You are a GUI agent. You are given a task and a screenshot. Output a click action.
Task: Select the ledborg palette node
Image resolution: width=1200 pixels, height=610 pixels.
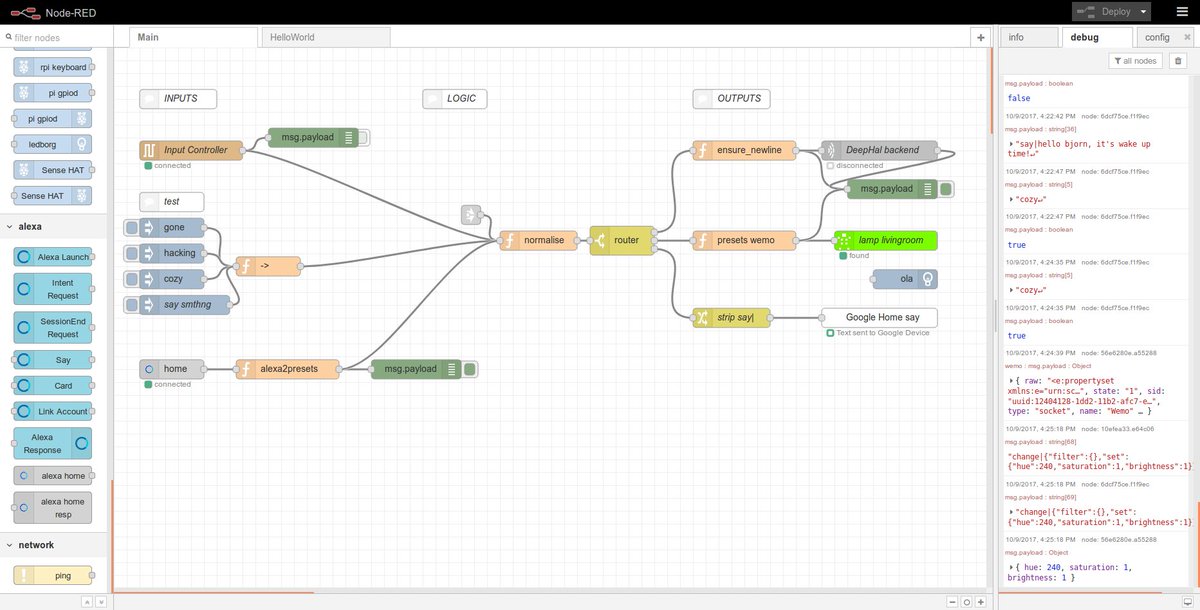coord(53,144)
